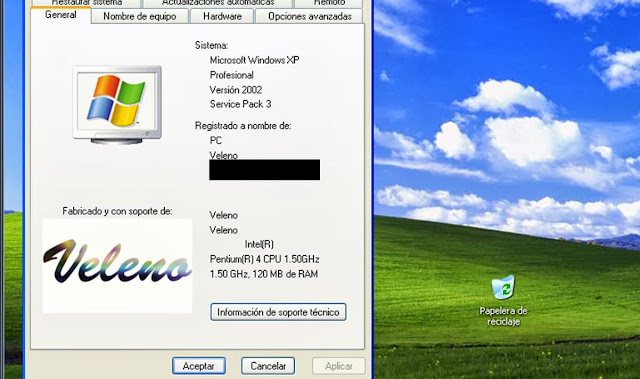Click the 'Microsoft Windows XP' text
The width and height of the screenshot is (640, 379).
click(254, 60)
